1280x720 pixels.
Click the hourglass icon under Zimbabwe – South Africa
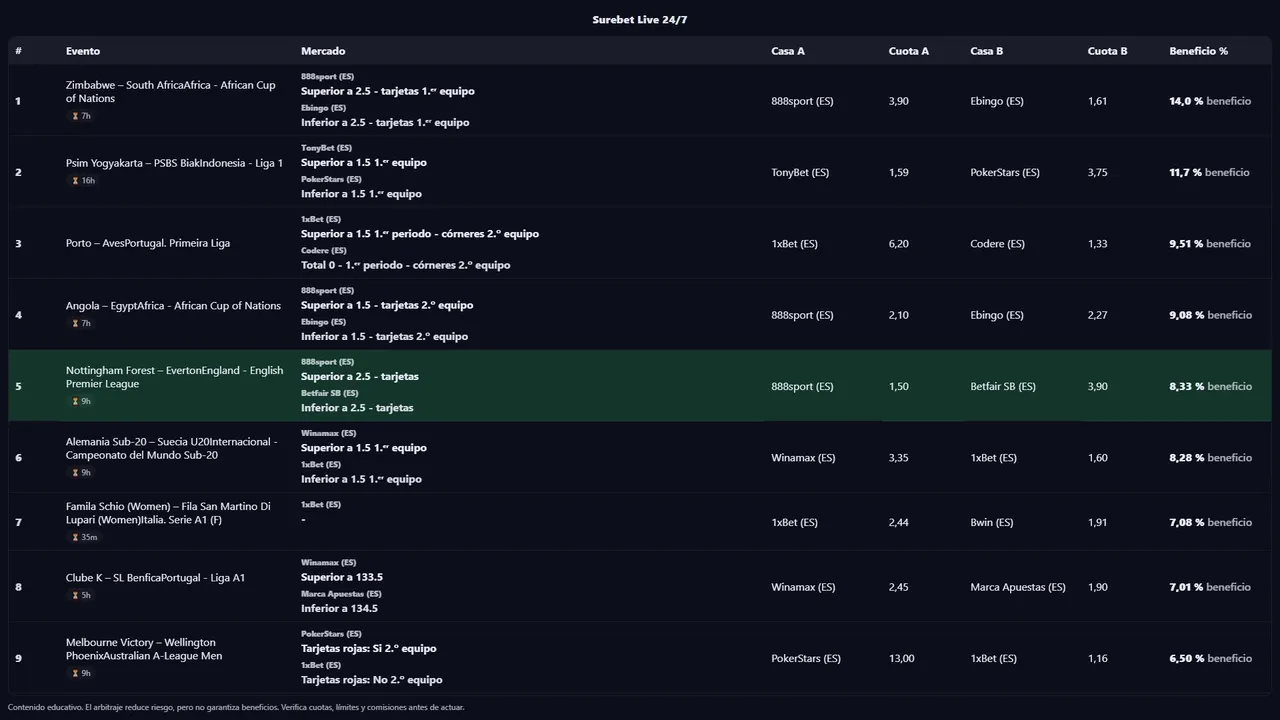[75, 116]
